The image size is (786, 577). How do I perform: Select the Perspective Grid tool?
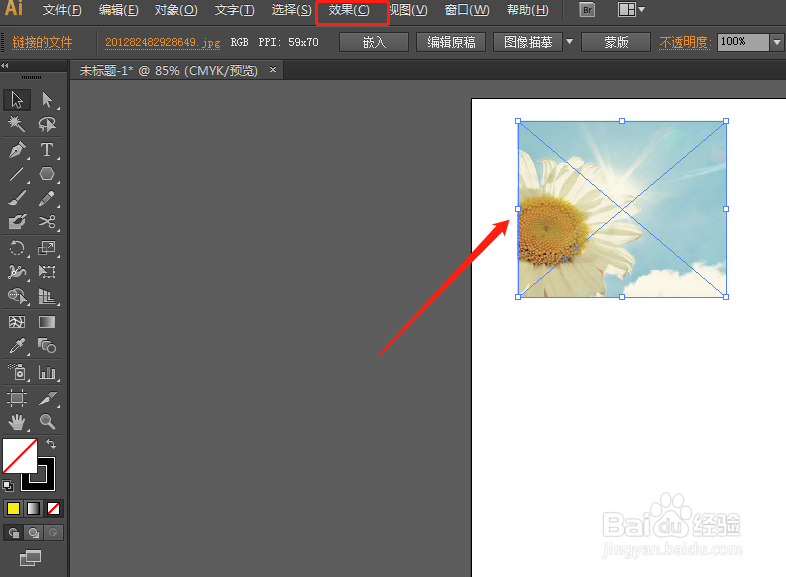click(x=47, y=296)
